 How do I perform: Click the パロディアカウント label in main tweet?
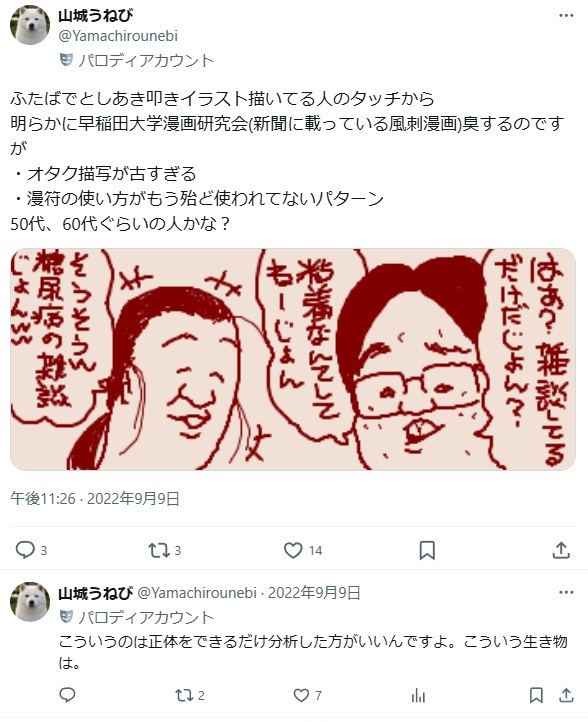pyautogui.click(x=146, y=60)
